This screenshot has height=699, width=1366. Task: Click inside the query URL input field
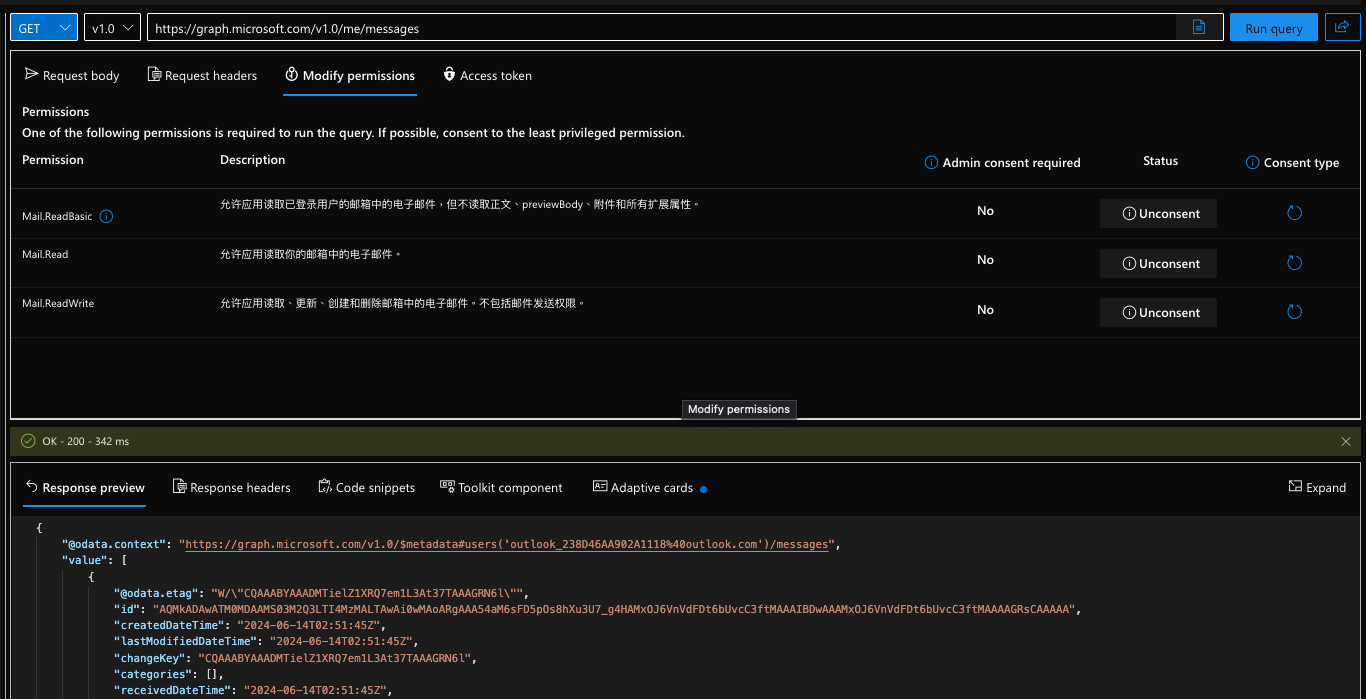(x=600, y=27)
